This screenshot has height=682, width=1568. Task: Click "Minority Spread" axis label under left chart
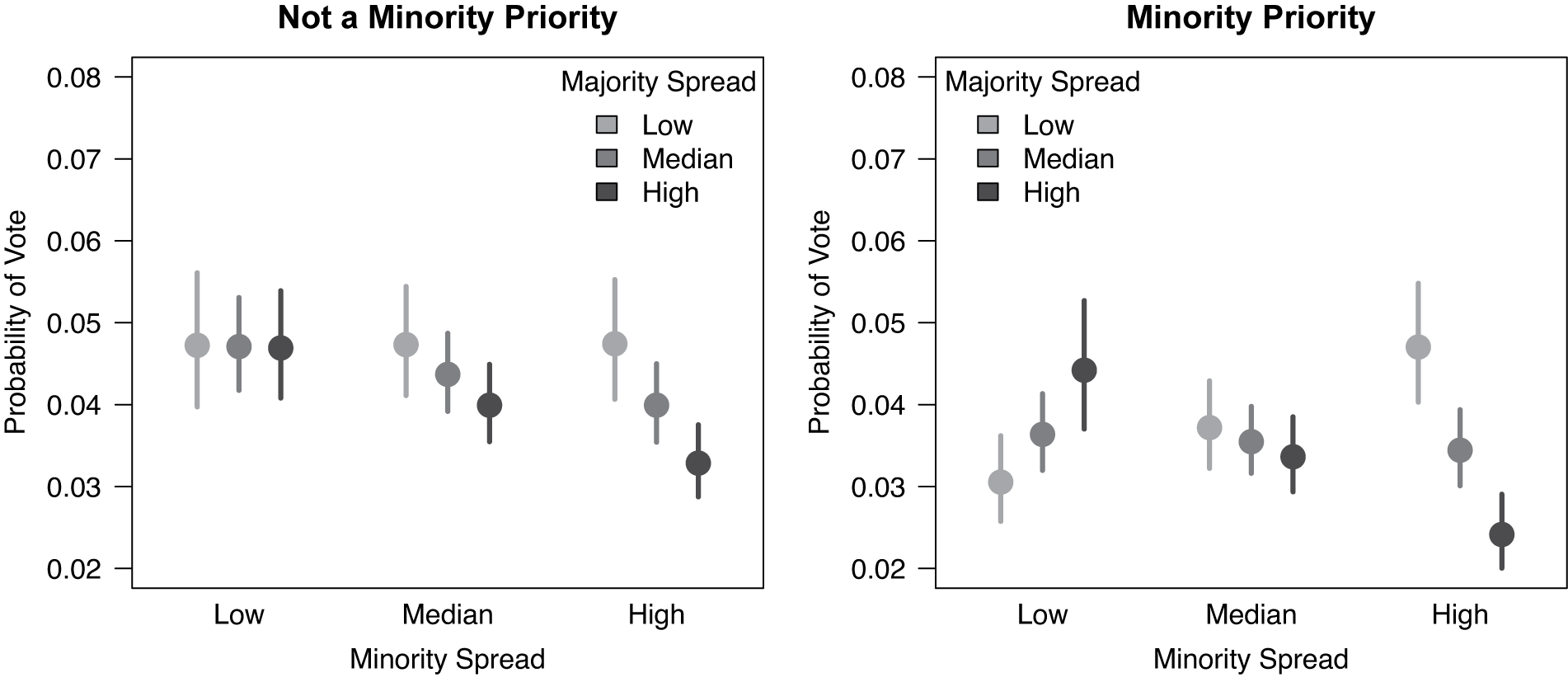coord(447,659)
